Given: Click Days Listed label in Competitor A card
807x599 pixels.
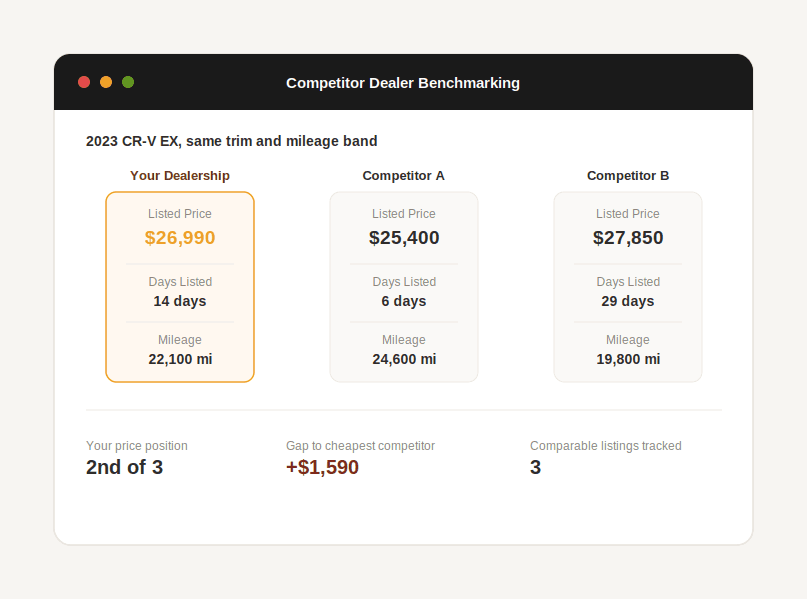Looking at the screenshot, I should click(x=404, y=282).
